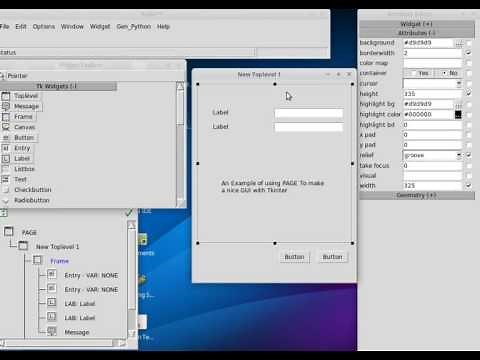Image resolution: width=480 pixels, height=360 pixels.
Task: Toggle the borderwidth attribute checkbox
Action: pyautogui.click(x=469, y=53)
